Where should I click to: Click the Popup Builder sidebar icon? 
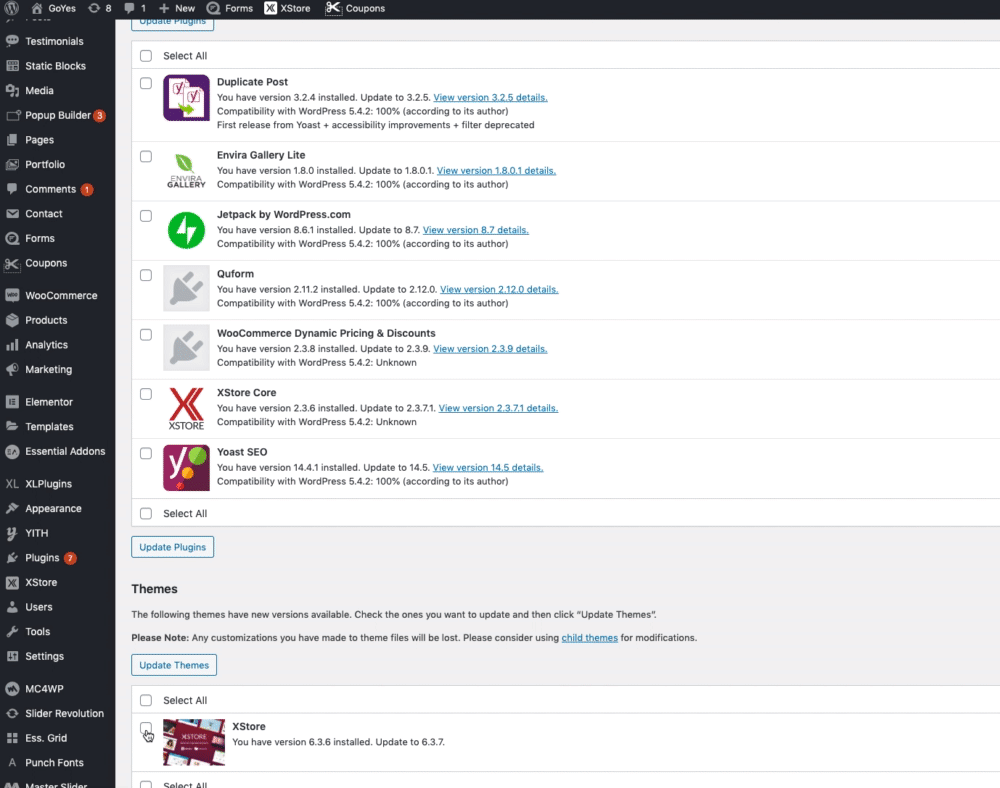pos(12,115)
